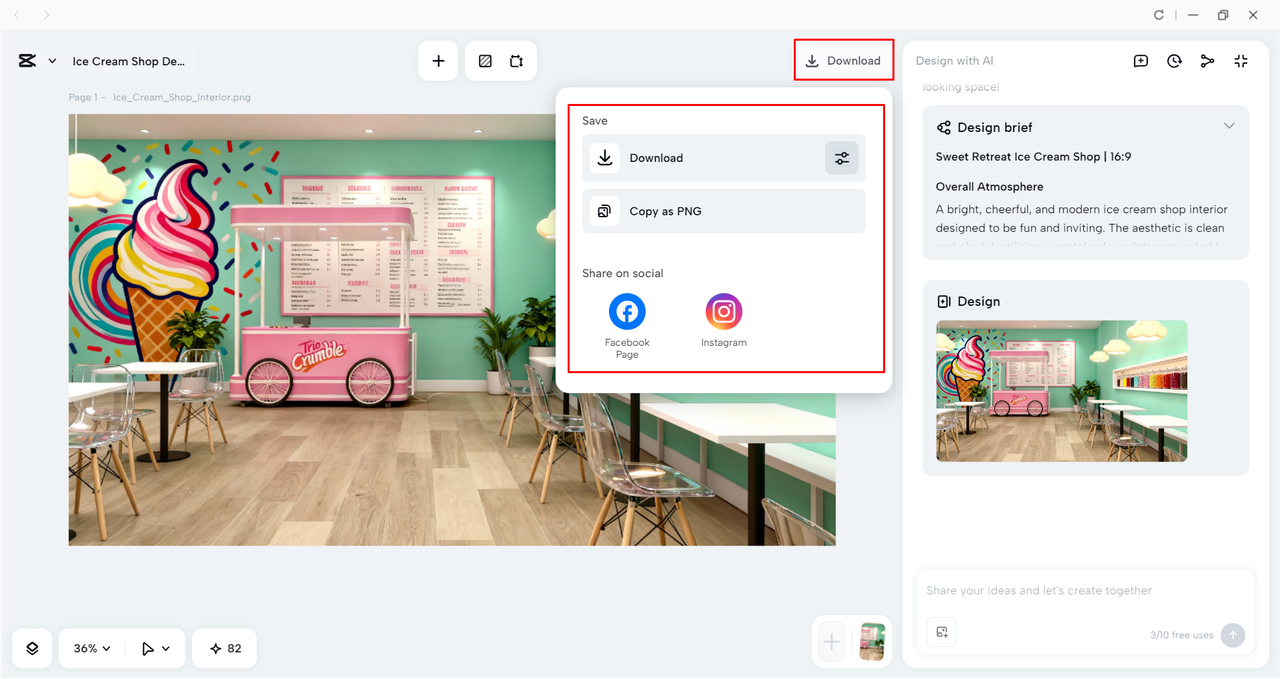Select the background pattern tool icon
1280x679 pixels.
(x=485, y=61)
